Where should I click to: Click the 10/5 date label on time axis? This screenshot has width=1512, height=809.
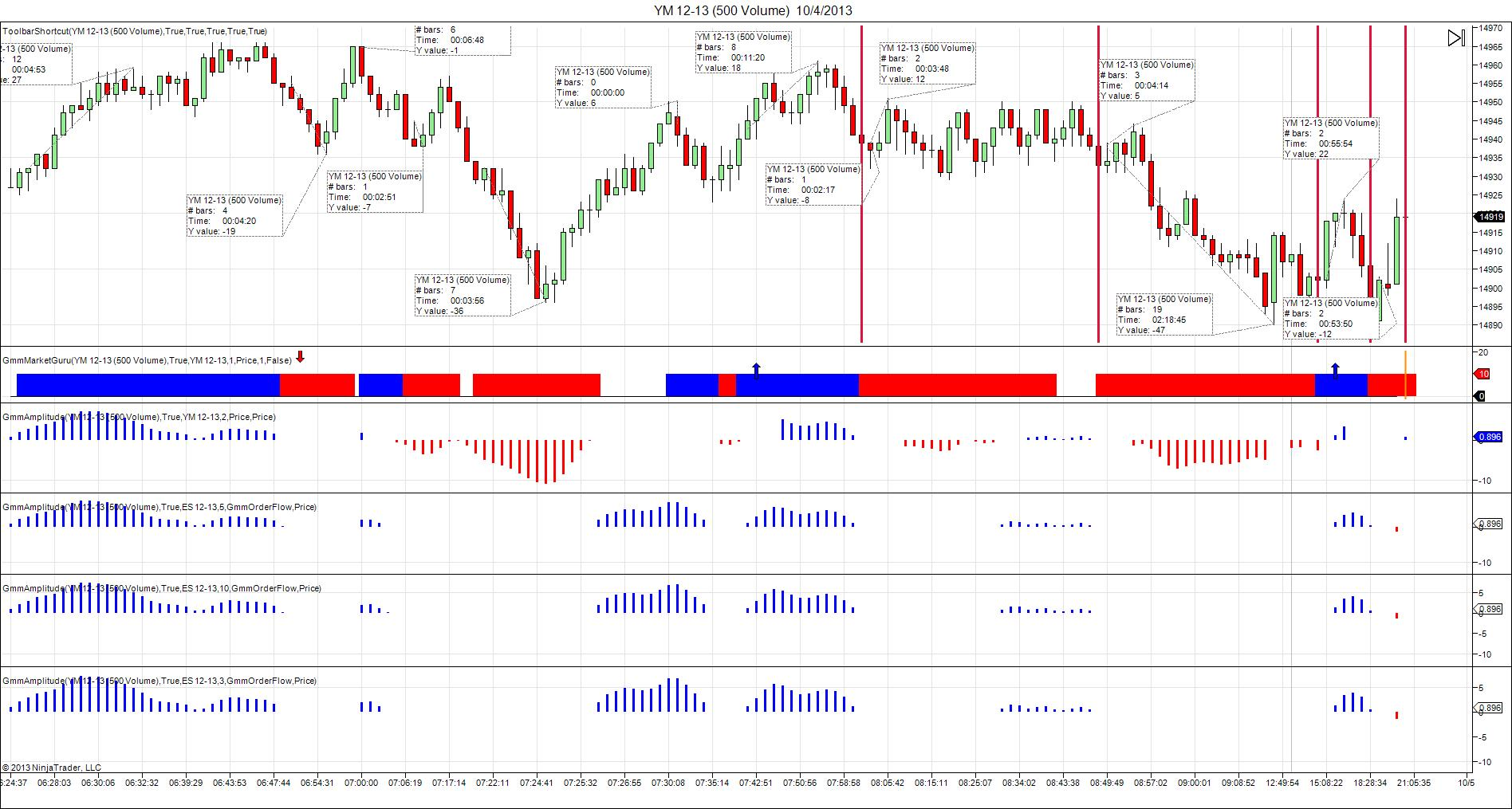coord(1466,783)
